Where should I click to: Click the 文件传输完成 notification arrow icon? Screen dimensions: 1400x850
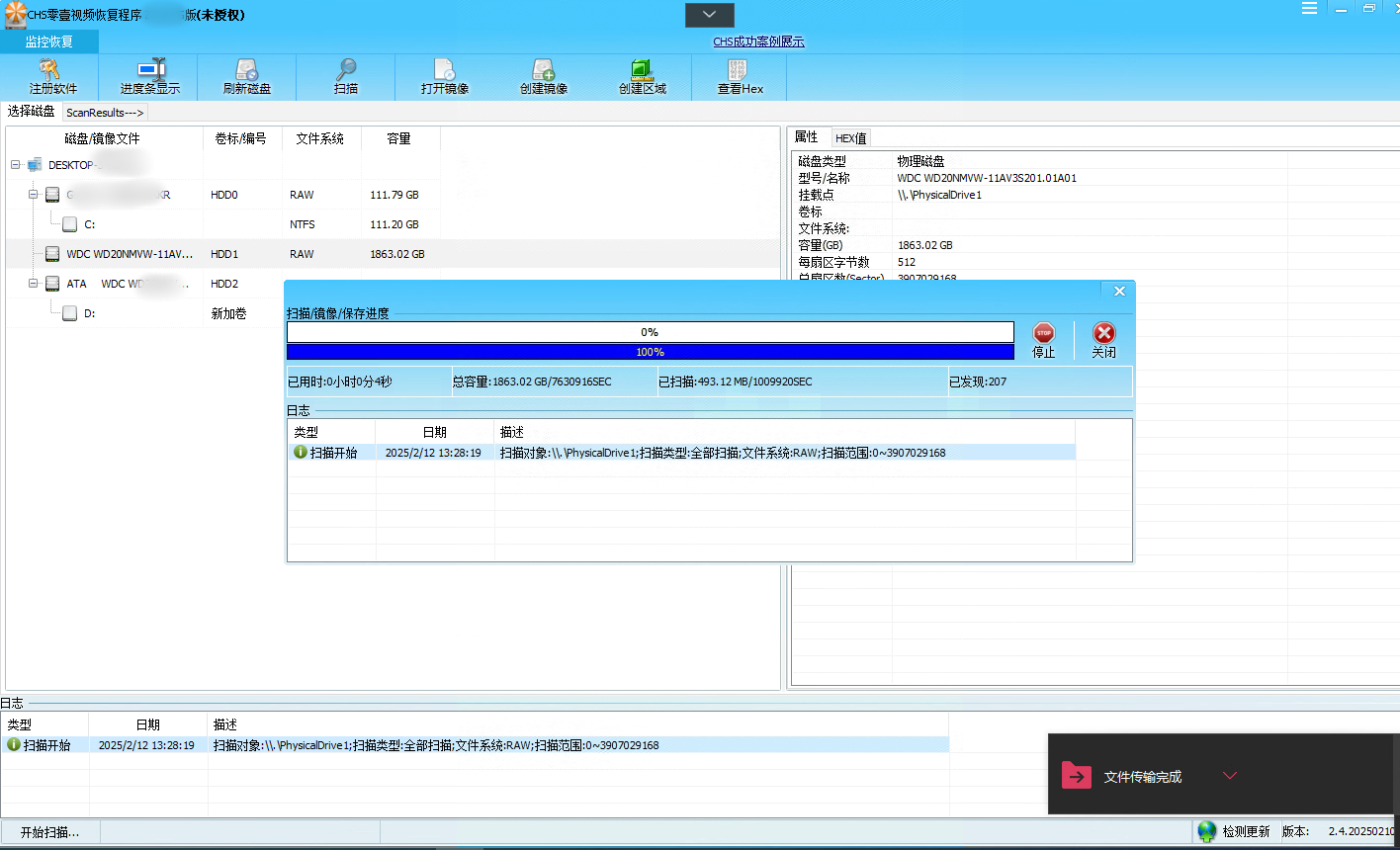tap(1075, 776)
